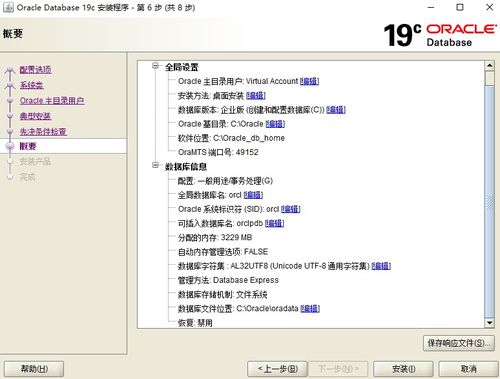The image size is (500, 379).
Task: Click the 保存响应文件(S)... button
Action: pyautogui.click(x=459, y=343)
